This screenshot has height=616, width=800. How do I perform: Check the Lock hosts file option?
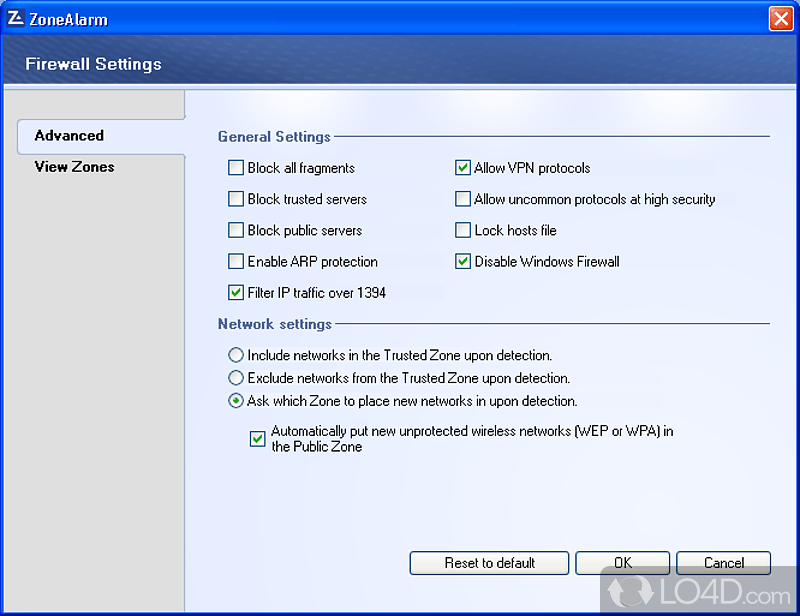[x=463, y=230]
